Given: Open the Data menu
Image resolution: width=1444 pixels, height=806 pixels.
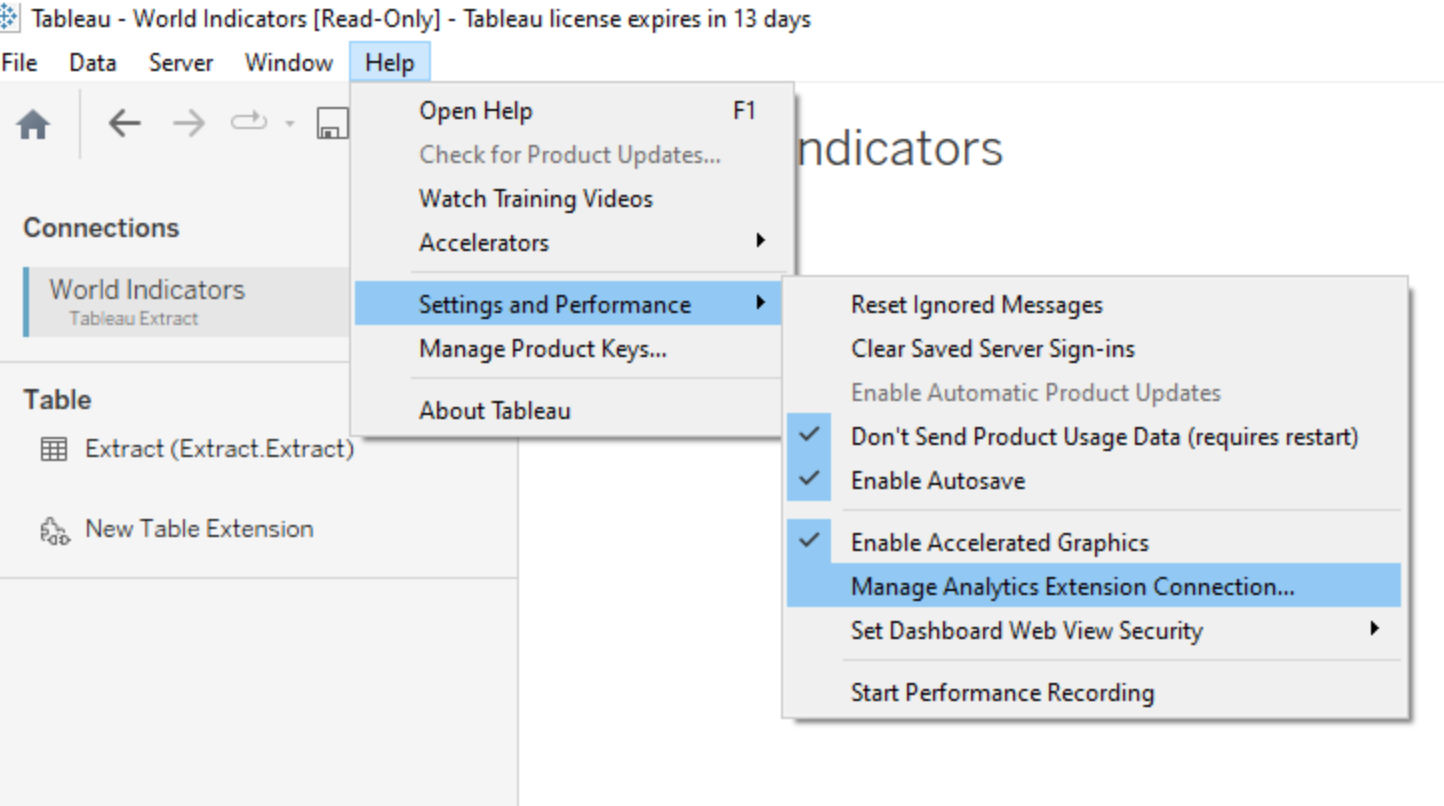Looking at the screenshot, I should [x=92, y=63].
